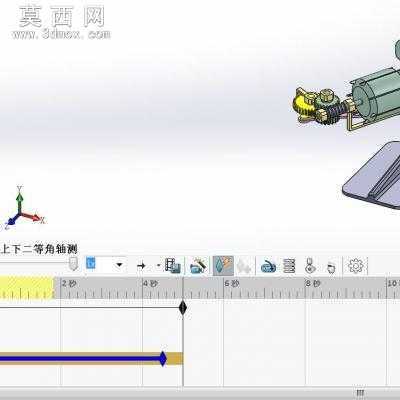400x400 pixels.
Task: Click the Gravity tool icon
Action: (x=331, y=267)
